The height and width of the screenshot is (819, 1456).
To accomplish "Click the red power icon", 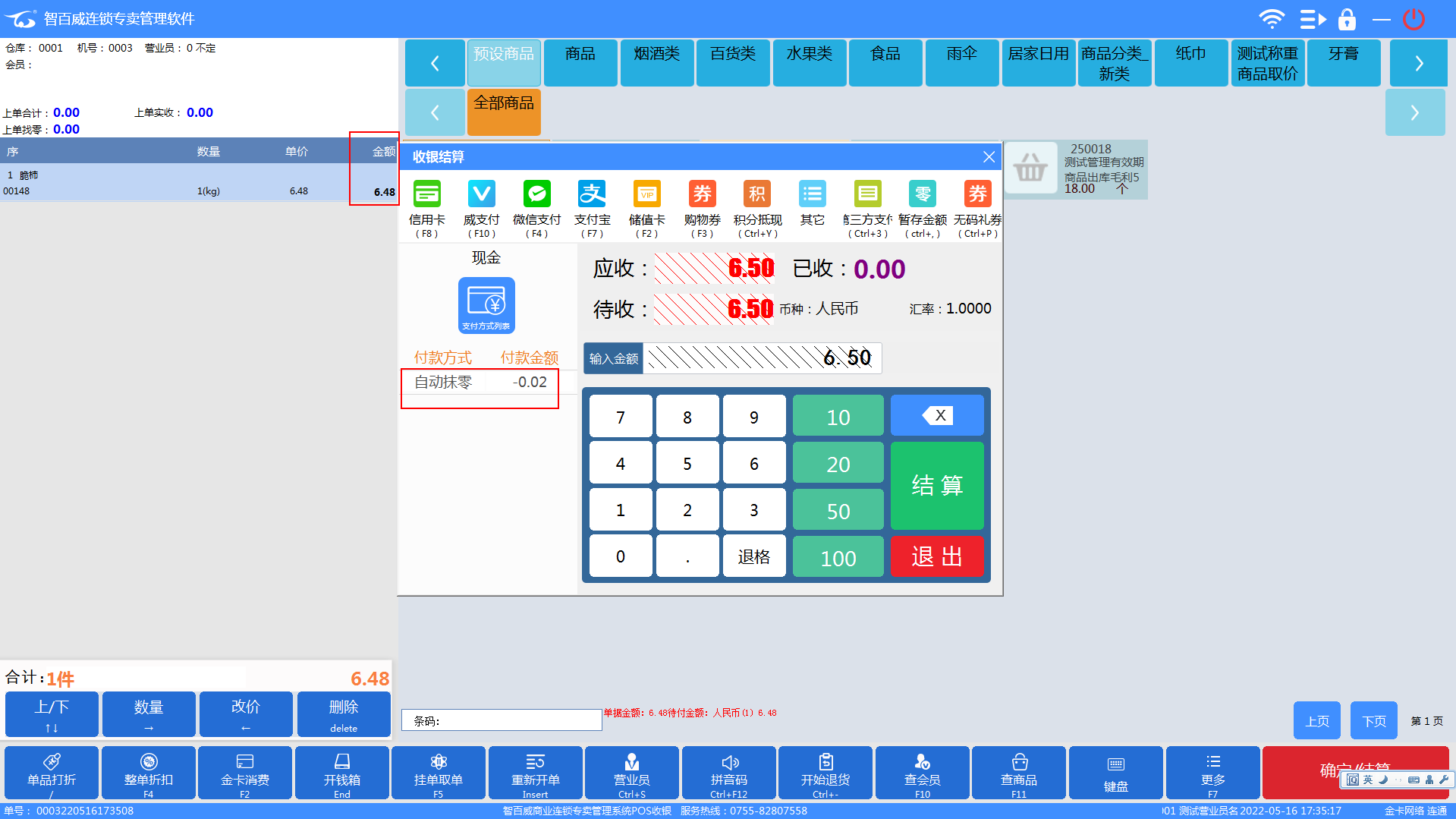I will (x=1414, y=19).
